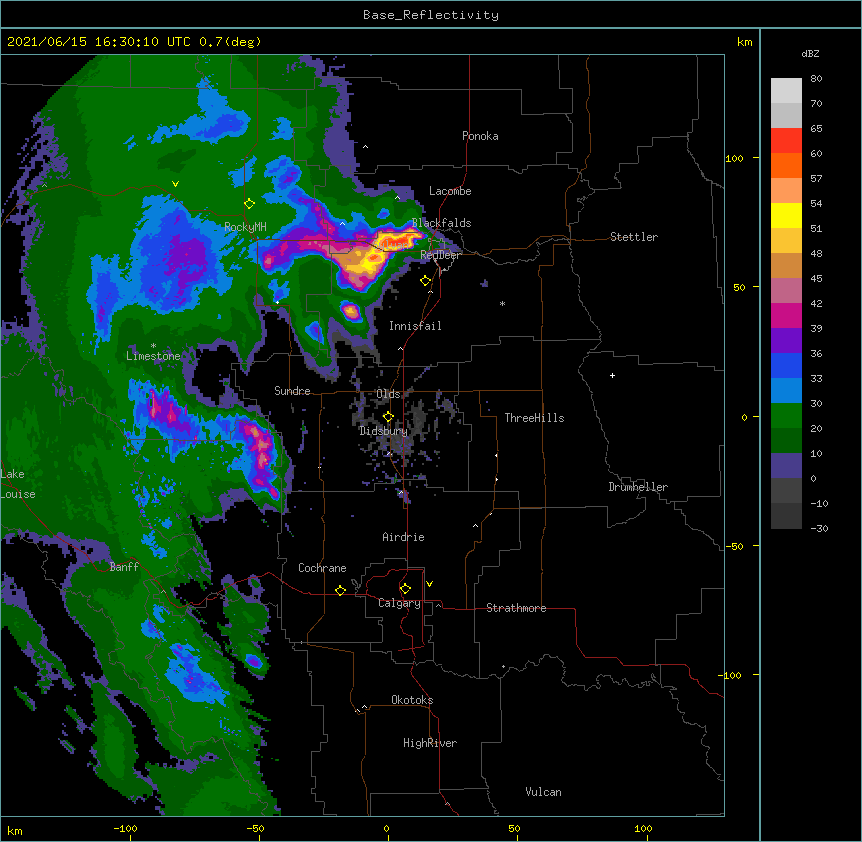Click the HighRiver label
Viewport: 862px width, 842px height.
click(x=430, y=743)
